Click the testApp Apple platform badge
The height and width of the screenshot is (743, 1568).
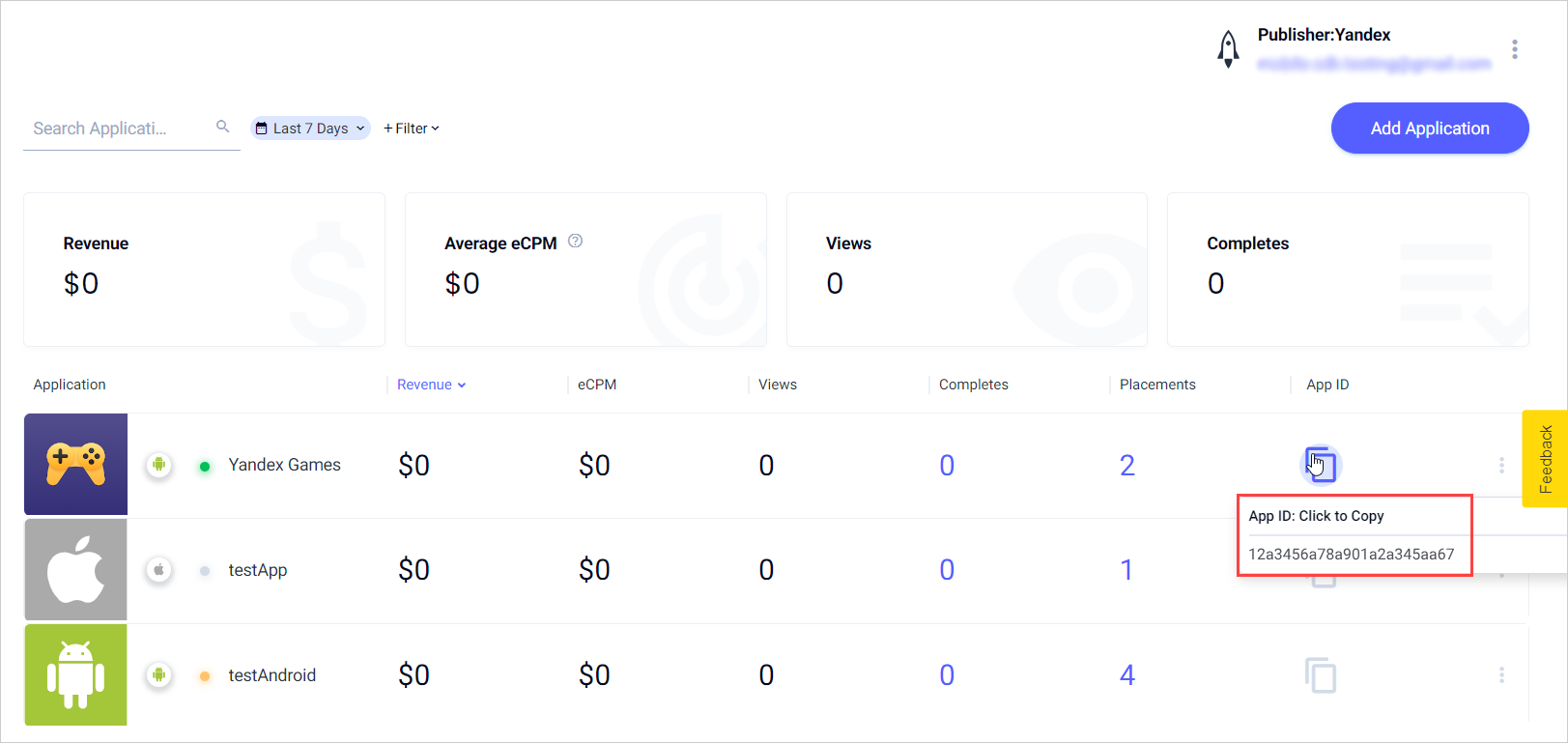pos(159,570)
